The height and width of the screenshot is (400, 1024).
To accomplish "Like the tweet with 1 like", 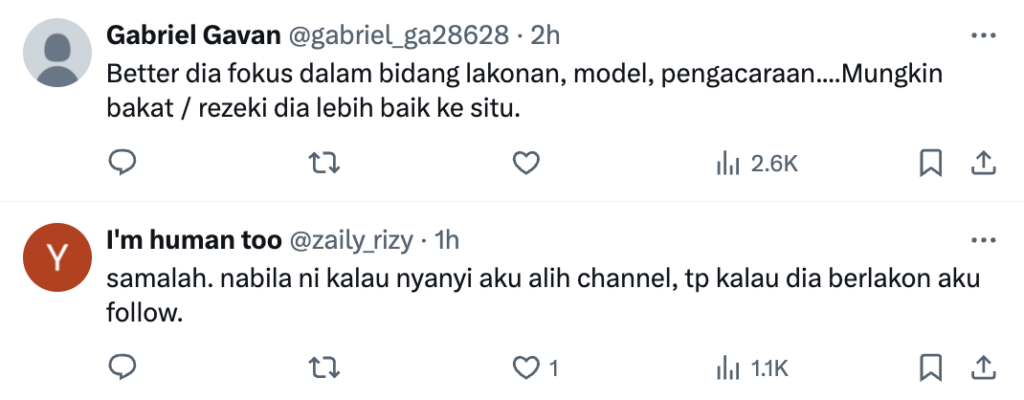I will [536, 369].
